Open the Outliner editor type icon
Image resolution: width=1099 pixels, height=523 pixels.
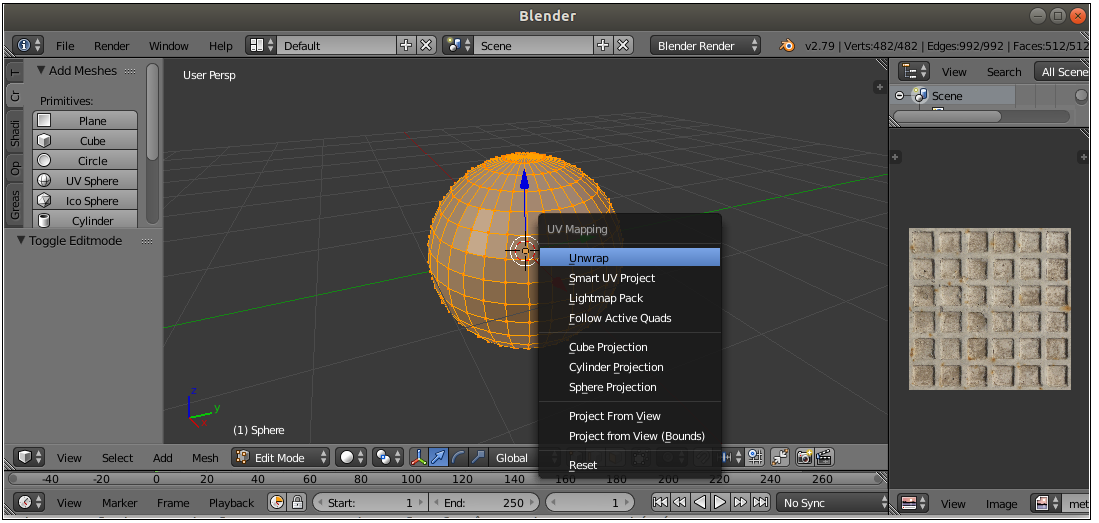[914, 72]
